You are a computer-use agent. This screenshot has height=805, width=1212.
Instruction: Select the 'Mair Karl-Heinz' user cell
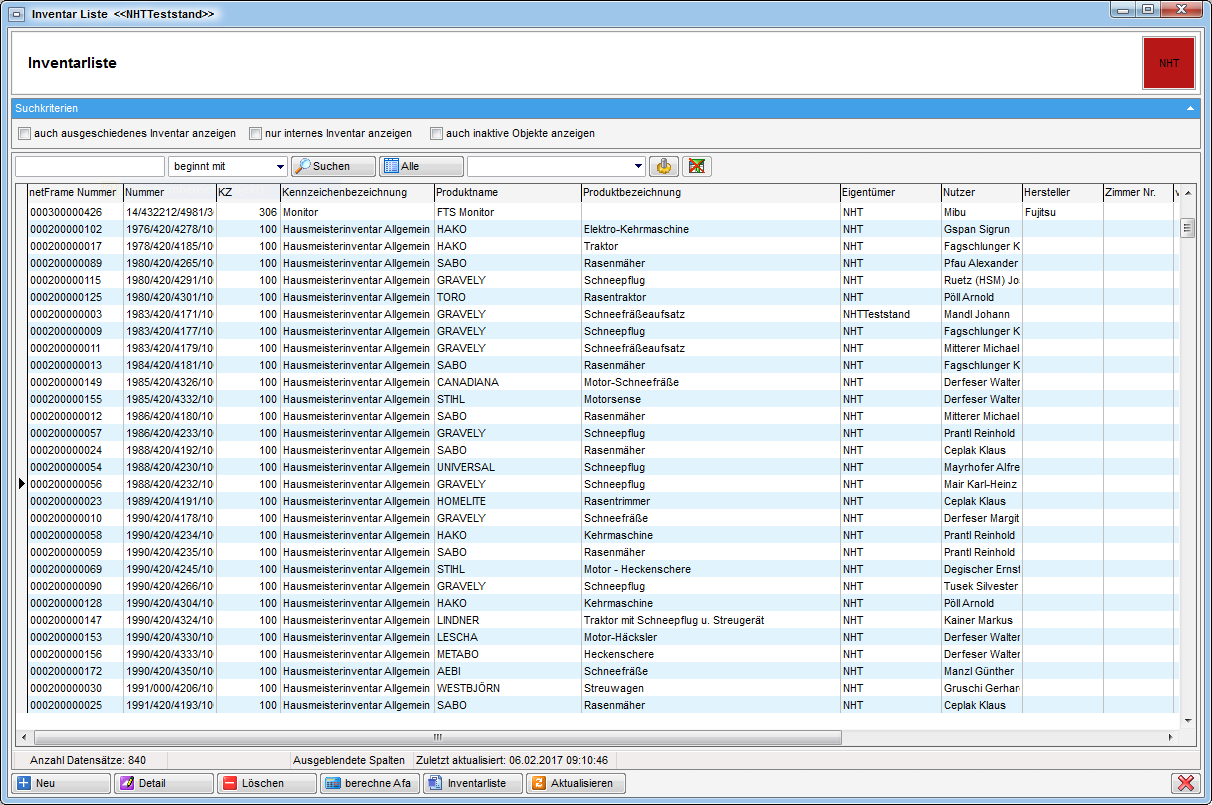click(x=980, y=485)
